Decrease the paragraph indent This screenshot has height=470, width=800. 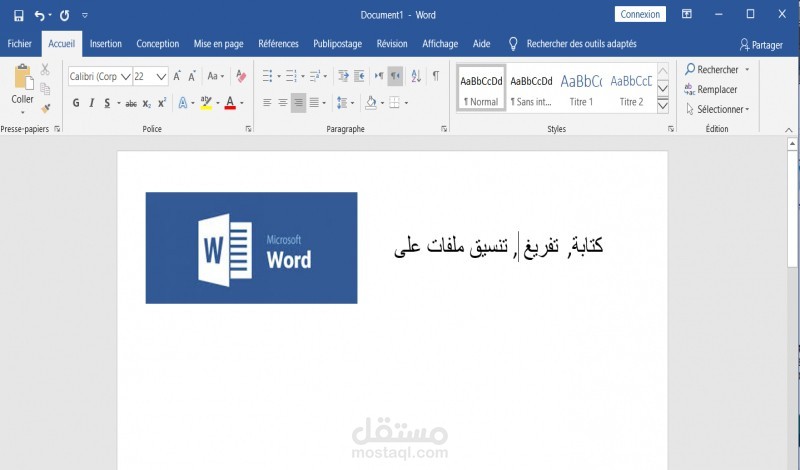(343, 76)
